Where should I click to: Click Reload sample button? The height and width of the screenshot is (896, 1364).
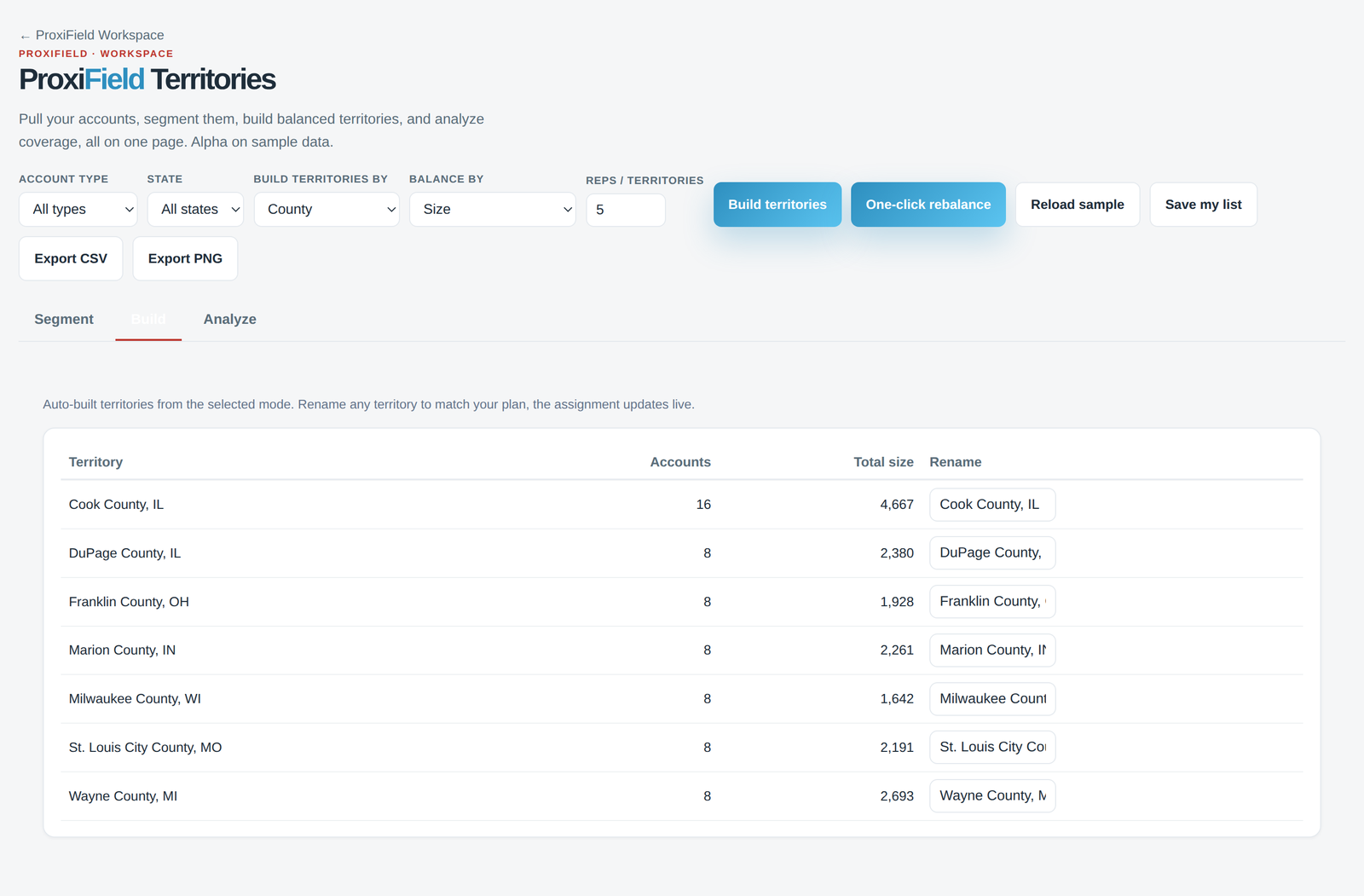pyautogui.click(x=1078, y=205)
